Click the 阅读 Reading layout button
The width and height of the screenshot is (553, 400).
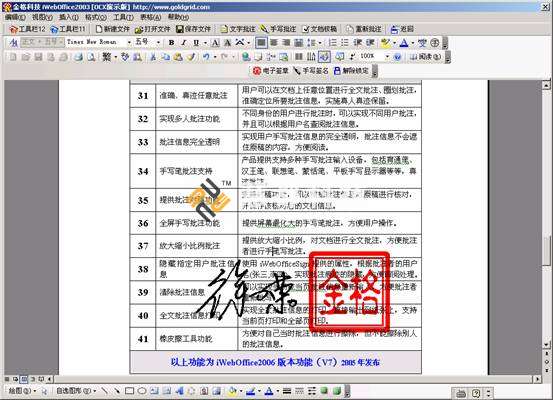[x=426, y=56]
